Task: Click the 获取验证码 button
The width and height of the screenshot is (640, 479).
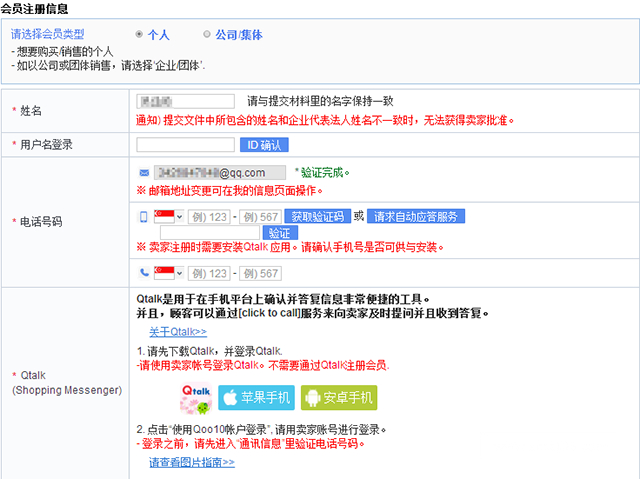Action: pos(316,216)
